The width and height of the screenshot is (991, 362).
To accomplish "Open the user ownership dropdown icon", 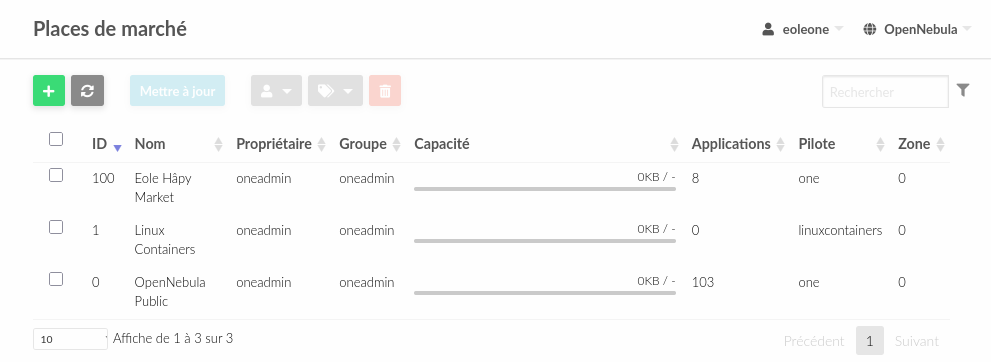I will (x=276, y=91).
